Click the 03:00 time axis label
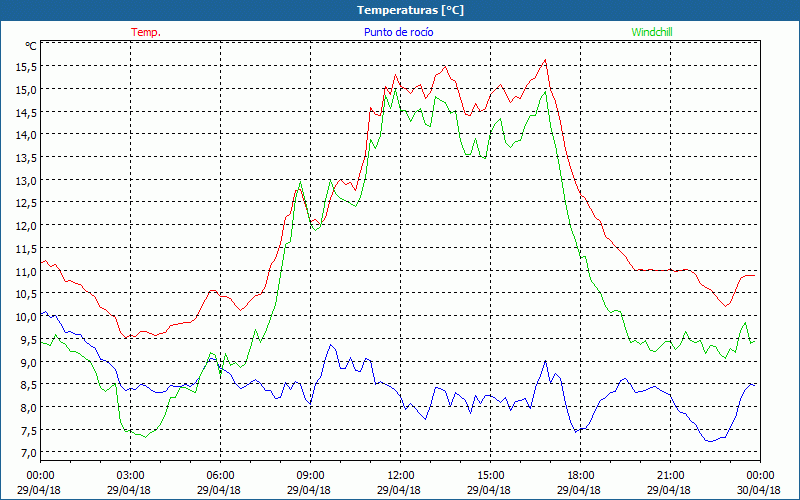800x500 pixels. pyautogui.click(x=131, y=476)
